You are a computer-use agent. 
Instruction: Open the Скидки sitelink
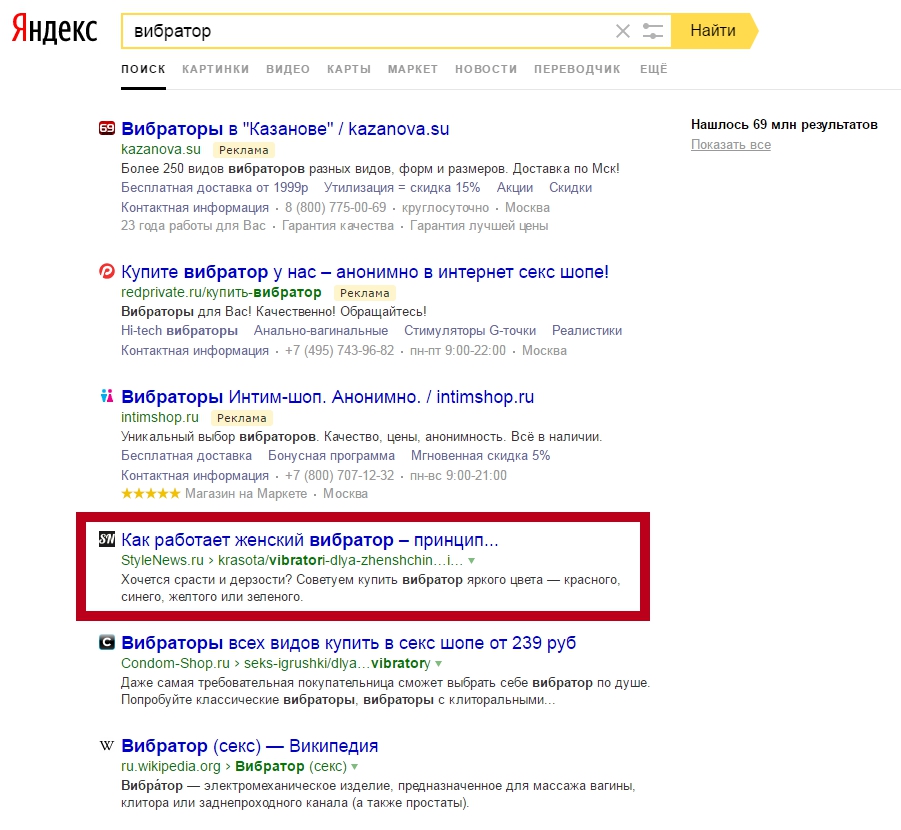[x=570, y=188]
